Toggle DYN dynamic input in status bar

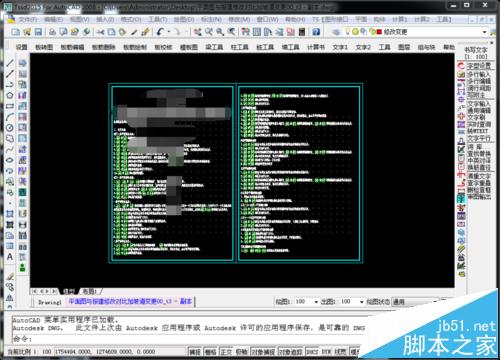click(326, 352)
